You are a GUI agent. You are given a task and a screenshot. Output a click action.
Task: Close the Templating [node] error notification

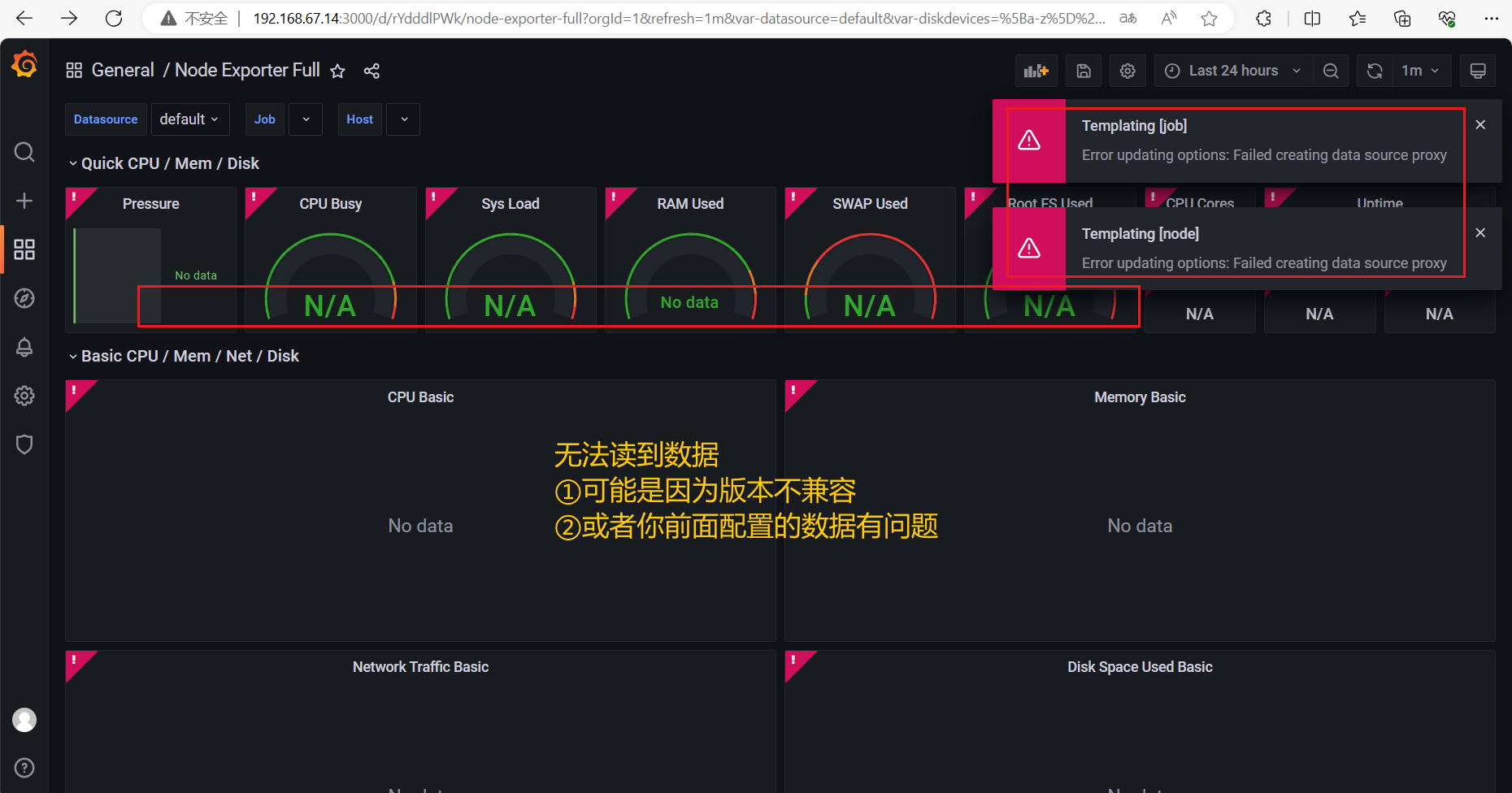(x=1480, y=232)
